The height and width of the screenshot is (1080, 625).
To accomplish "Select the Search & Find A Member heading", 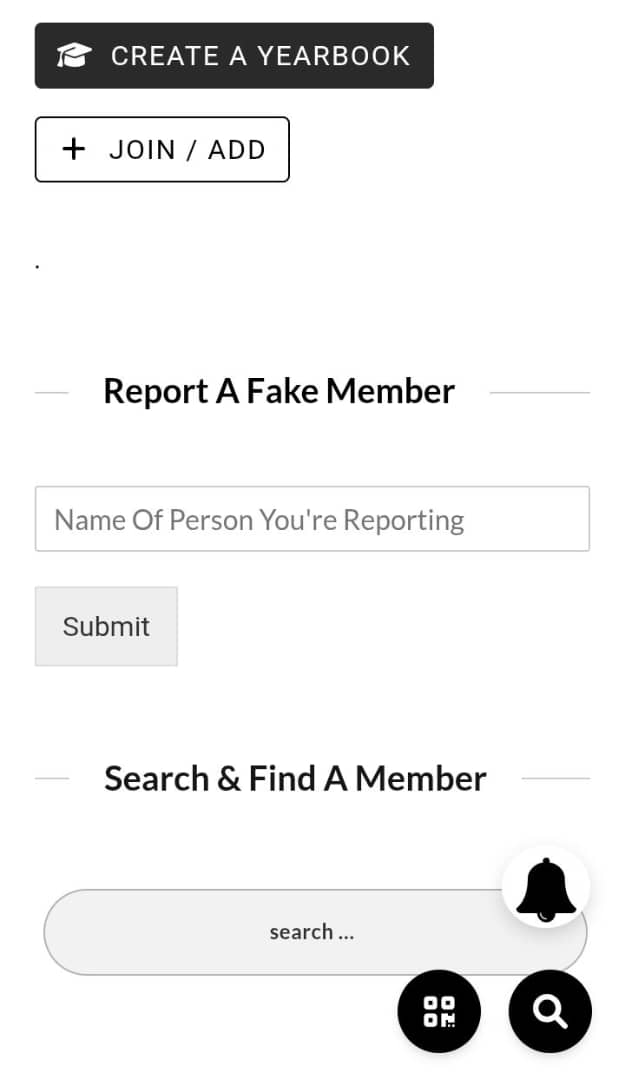I will coord(295,778).
